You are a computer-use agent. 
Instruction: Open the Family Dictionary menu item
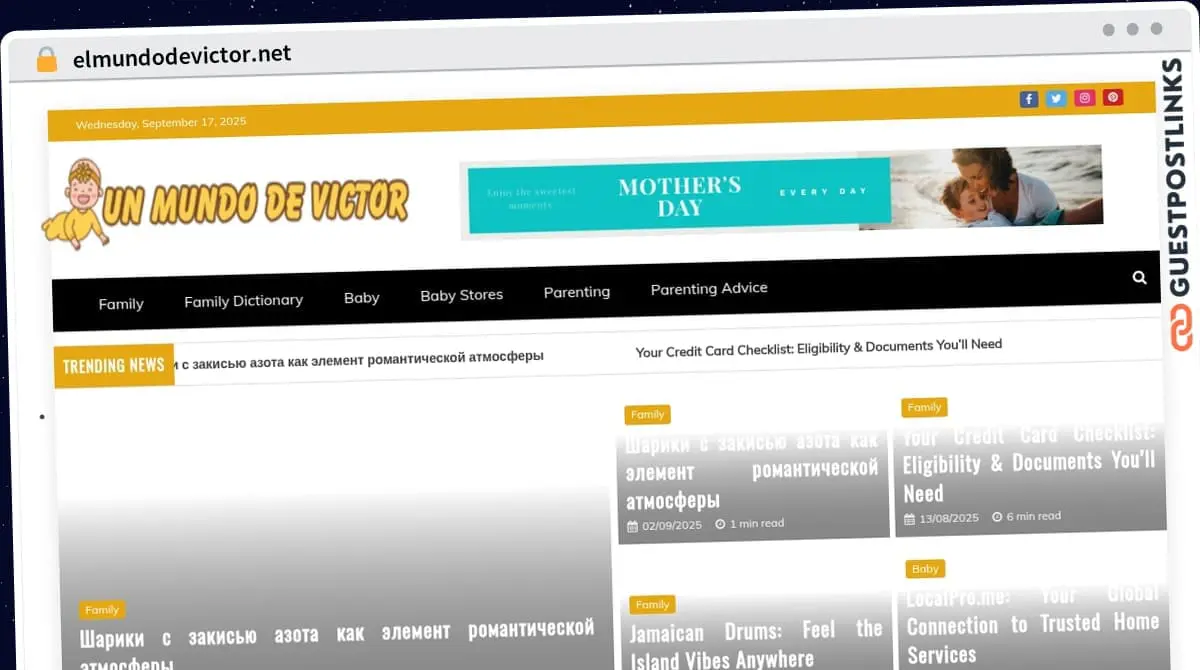(x=243, y=300)
